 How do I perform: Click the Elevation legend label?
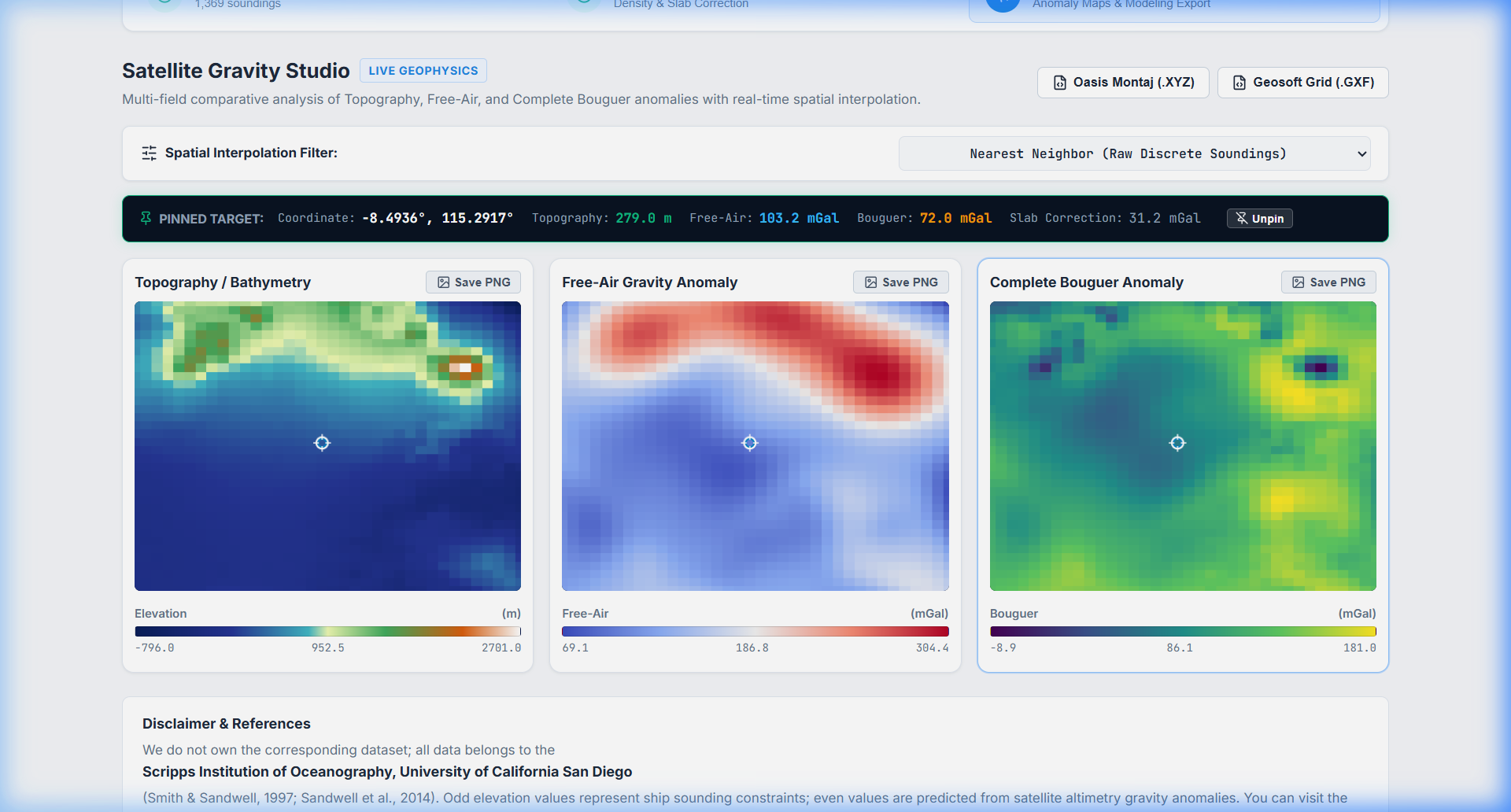coord(161,614)
